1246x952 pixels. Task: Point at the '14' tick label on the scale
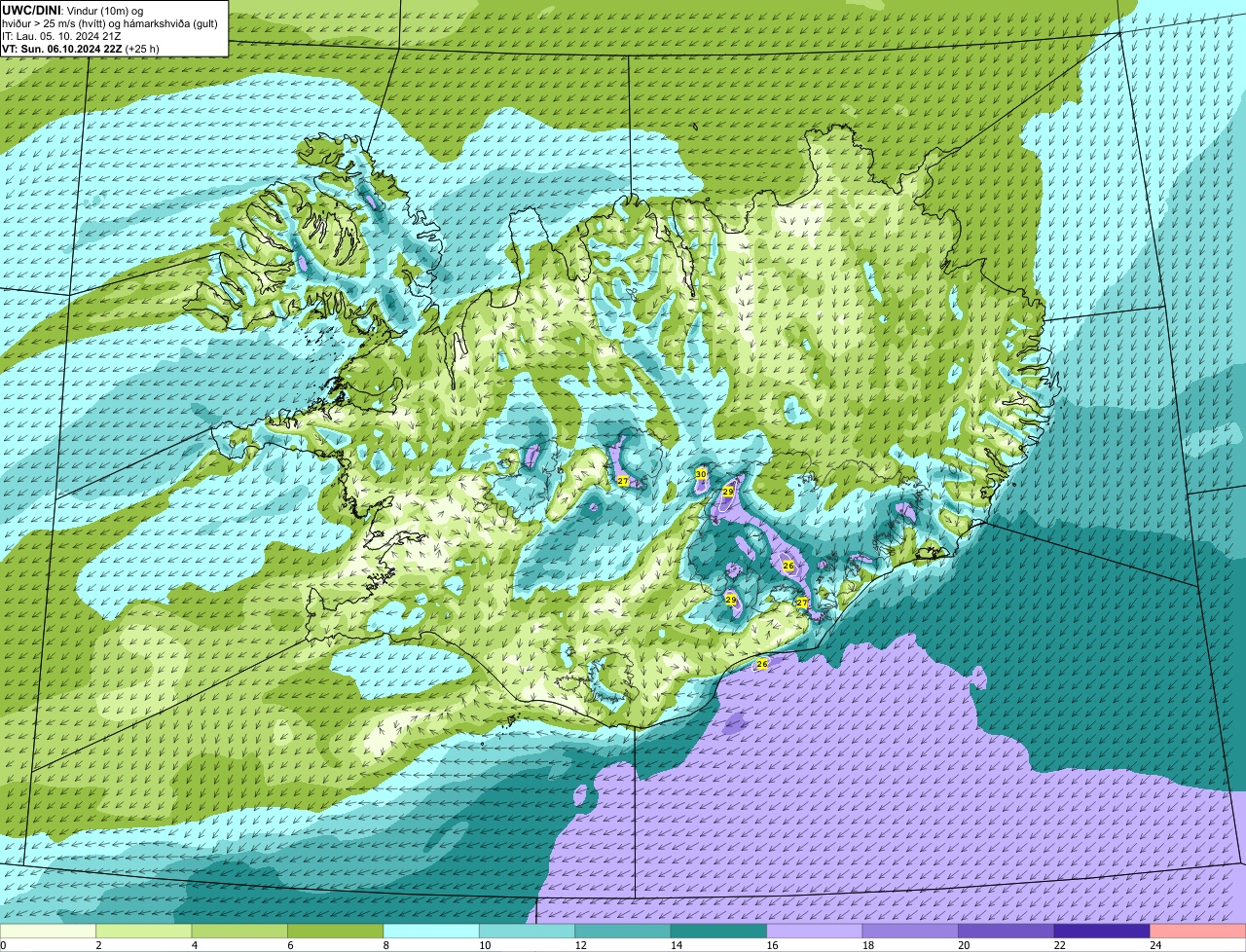pyautogui.click(x=677, y=945)
